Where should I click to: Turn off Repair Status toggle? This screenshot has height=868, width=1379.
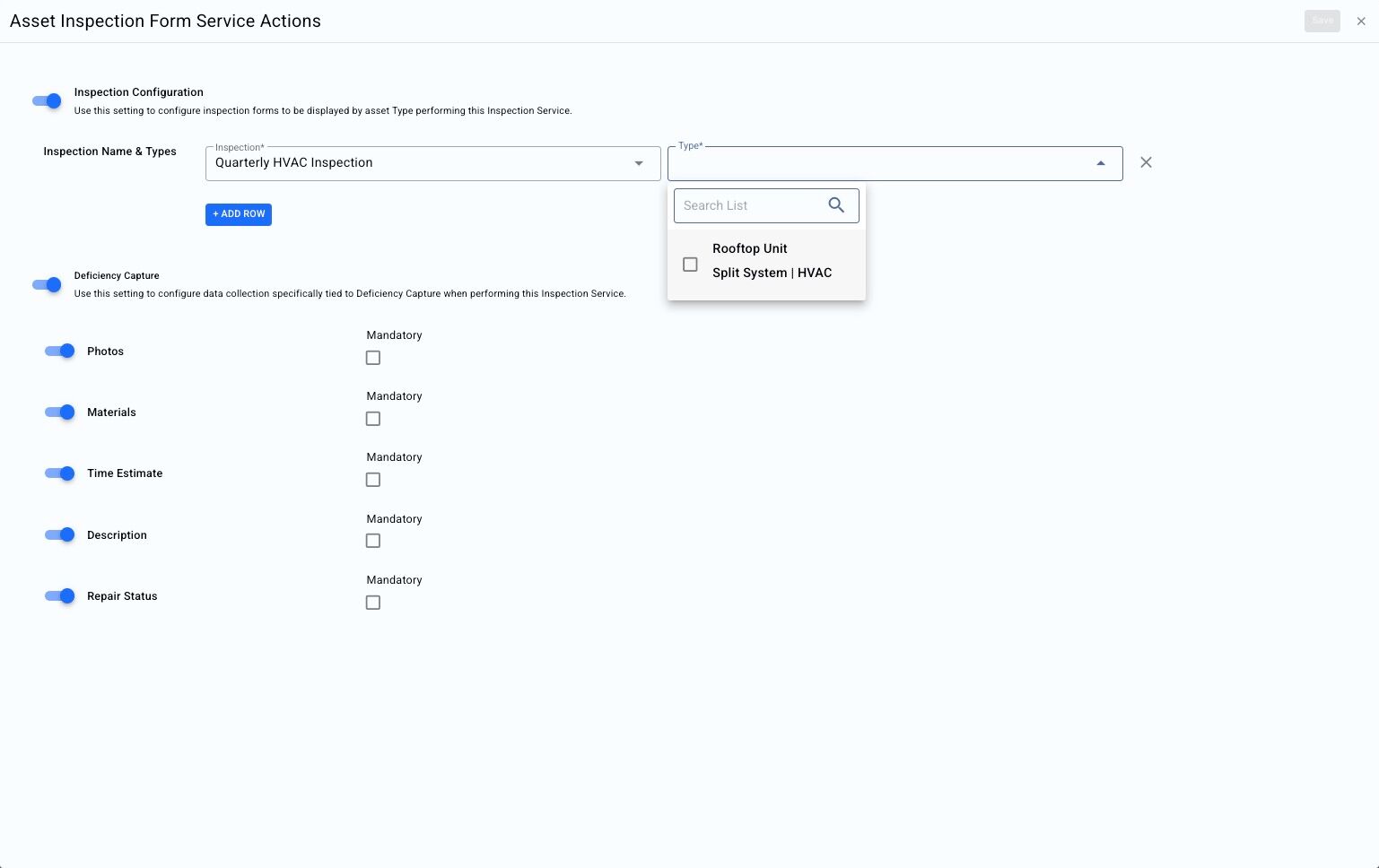(60, 595)
